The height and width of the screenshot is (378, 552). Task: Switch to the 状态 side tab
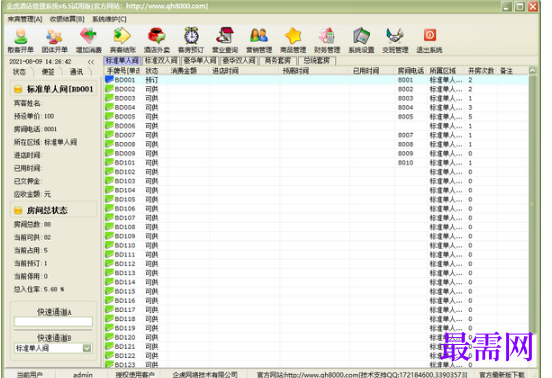tap(20, 72)
